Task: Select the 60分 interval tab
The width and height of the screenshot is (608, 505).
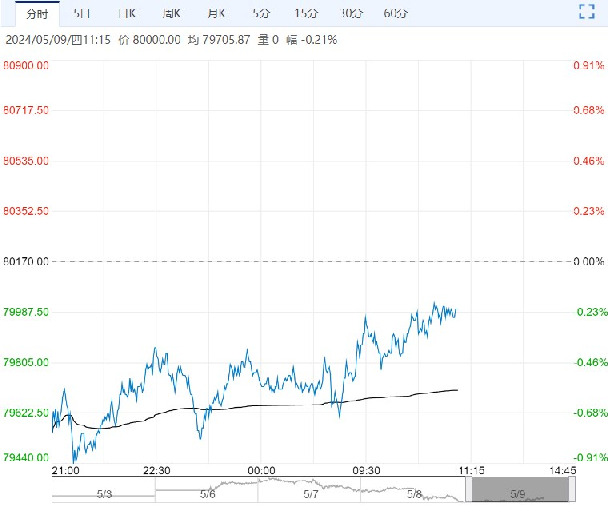Action: point(396,13)
